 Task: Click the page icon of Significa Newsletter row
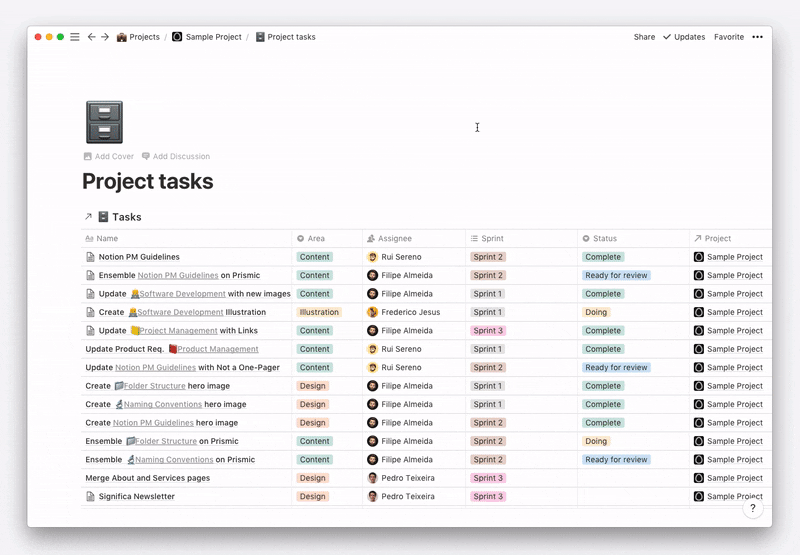point(90,496)
